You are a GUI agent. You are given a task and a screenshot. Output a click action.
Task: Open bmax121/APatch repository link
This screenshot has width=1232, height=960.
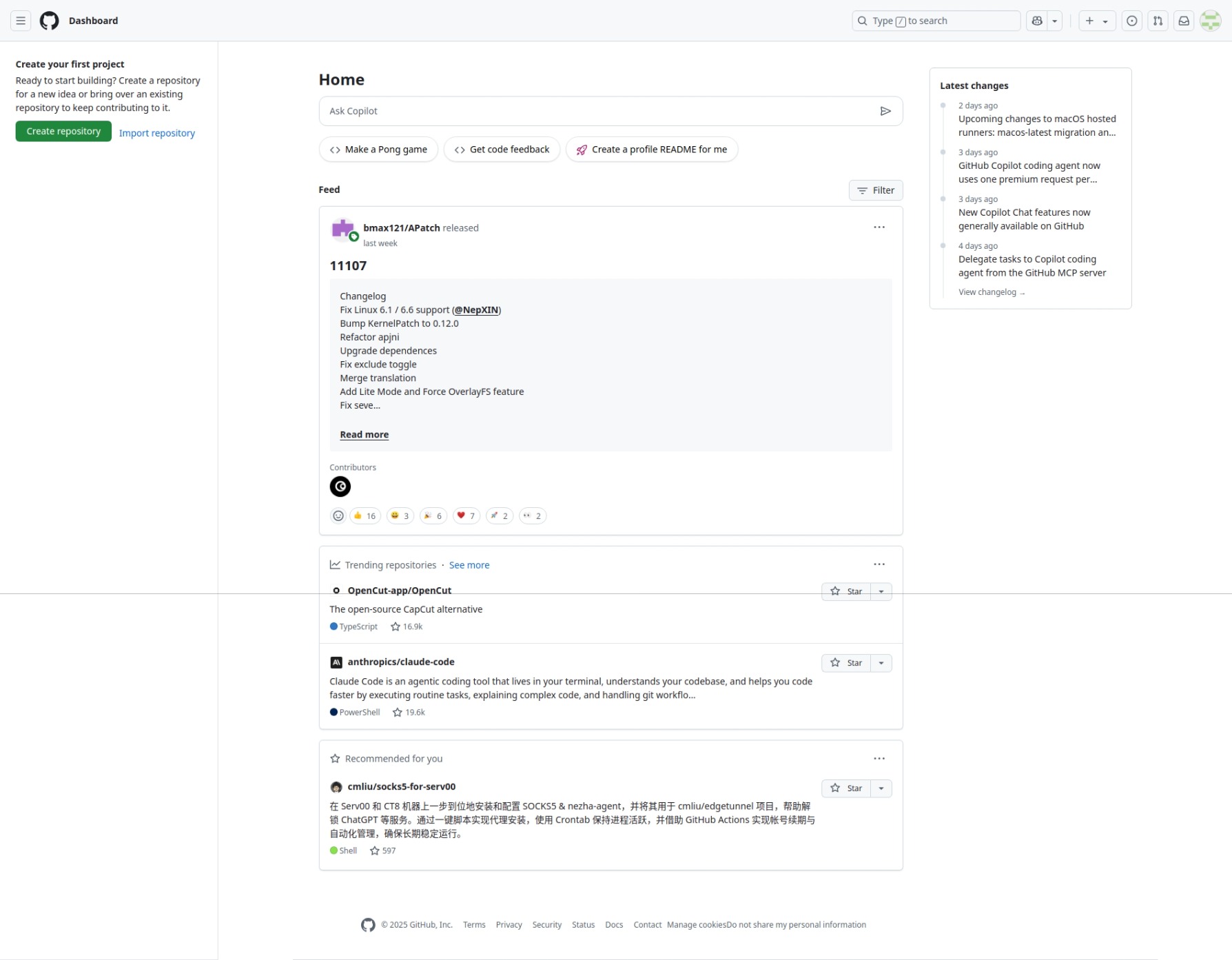coord(402,228)
